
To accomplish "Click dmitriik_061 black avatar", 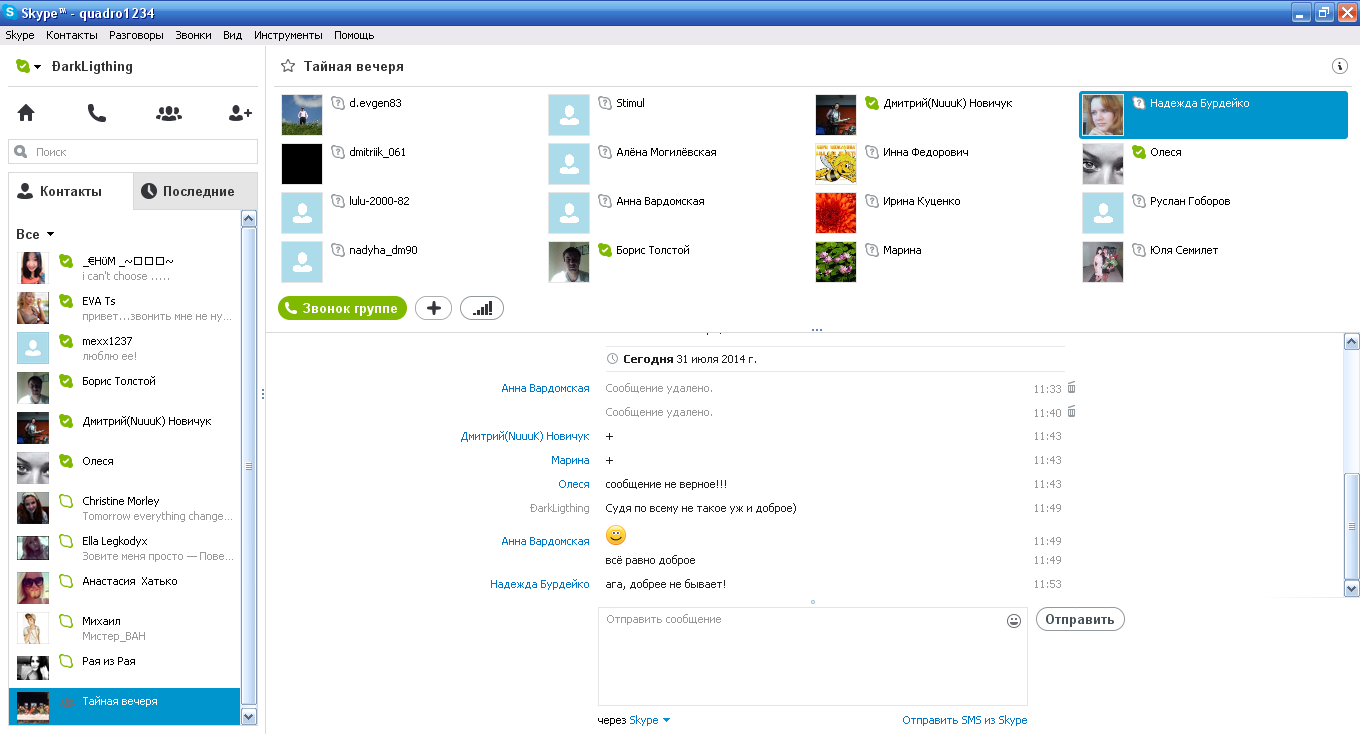I will [302, 164].
